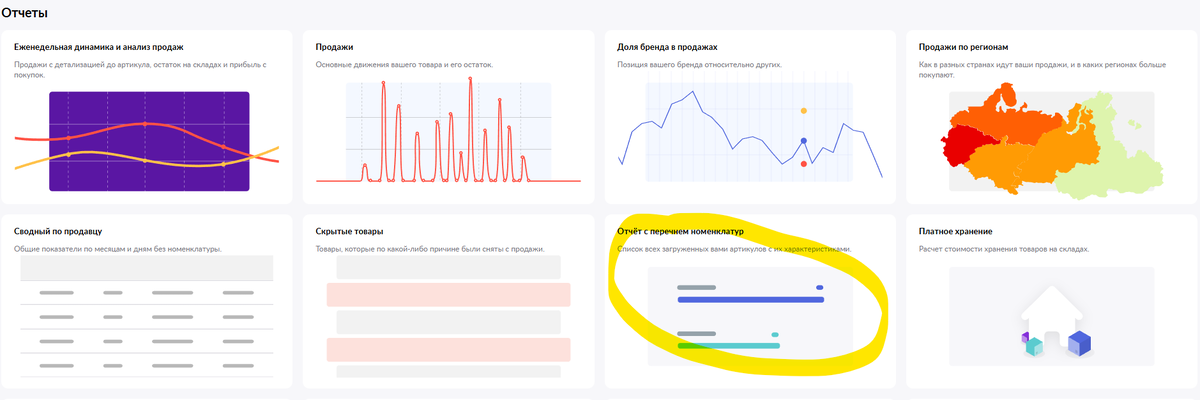This screenshot has height=400, width=1200.
Task: Open the Продажи report title
Action: coord(334,47)
